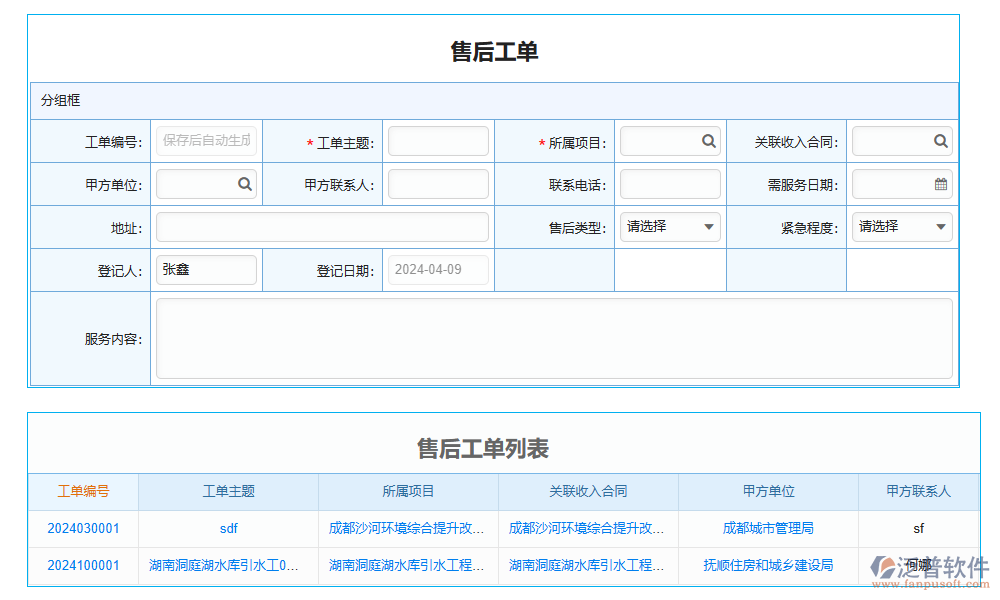Open the 需服务日期 calendar picker icon
The height and width of the screenshot is (600, 1000).
(940, 184)
